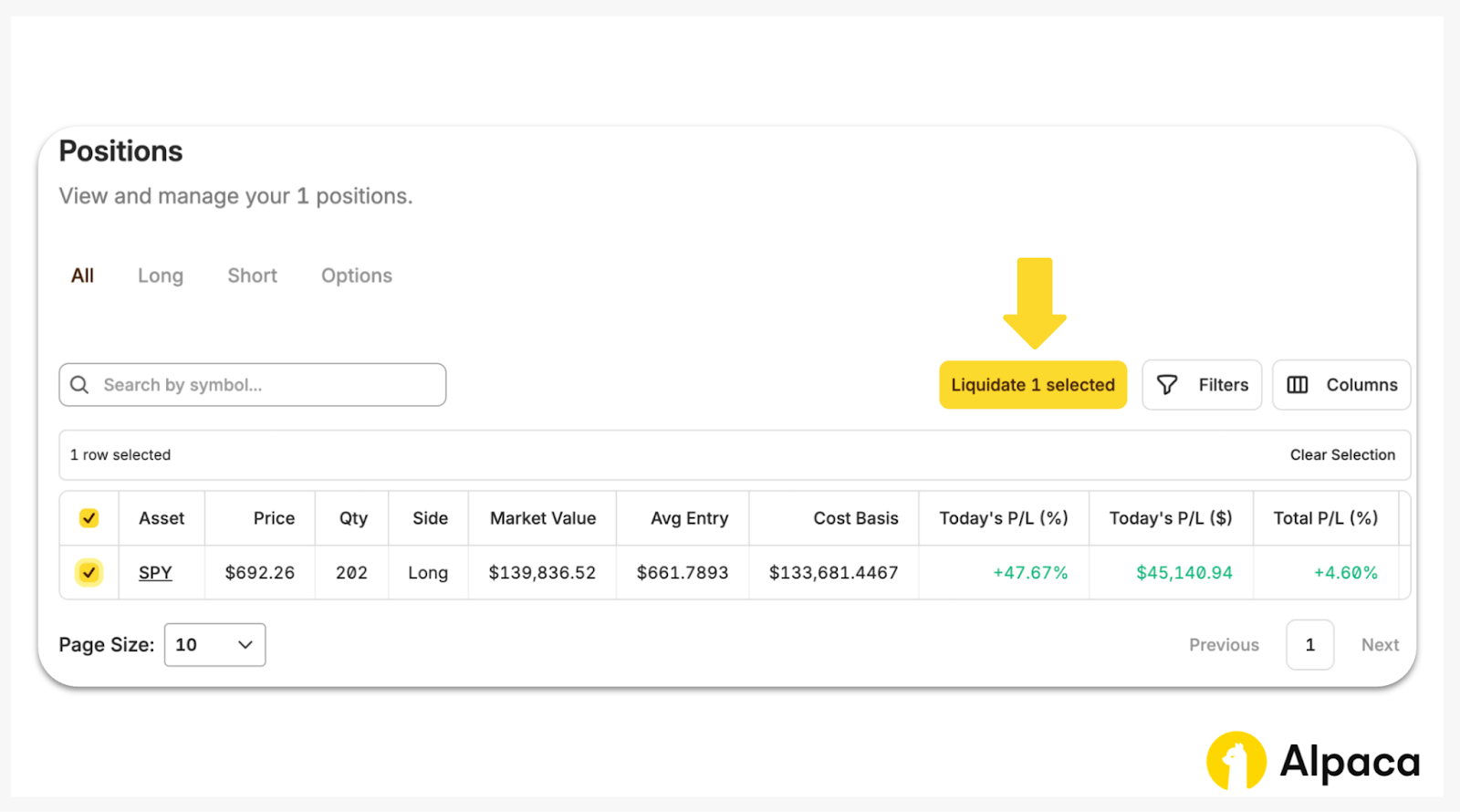Switch to the Short tab
Viewport: 1460px width, 812px height.
(252, 276)
